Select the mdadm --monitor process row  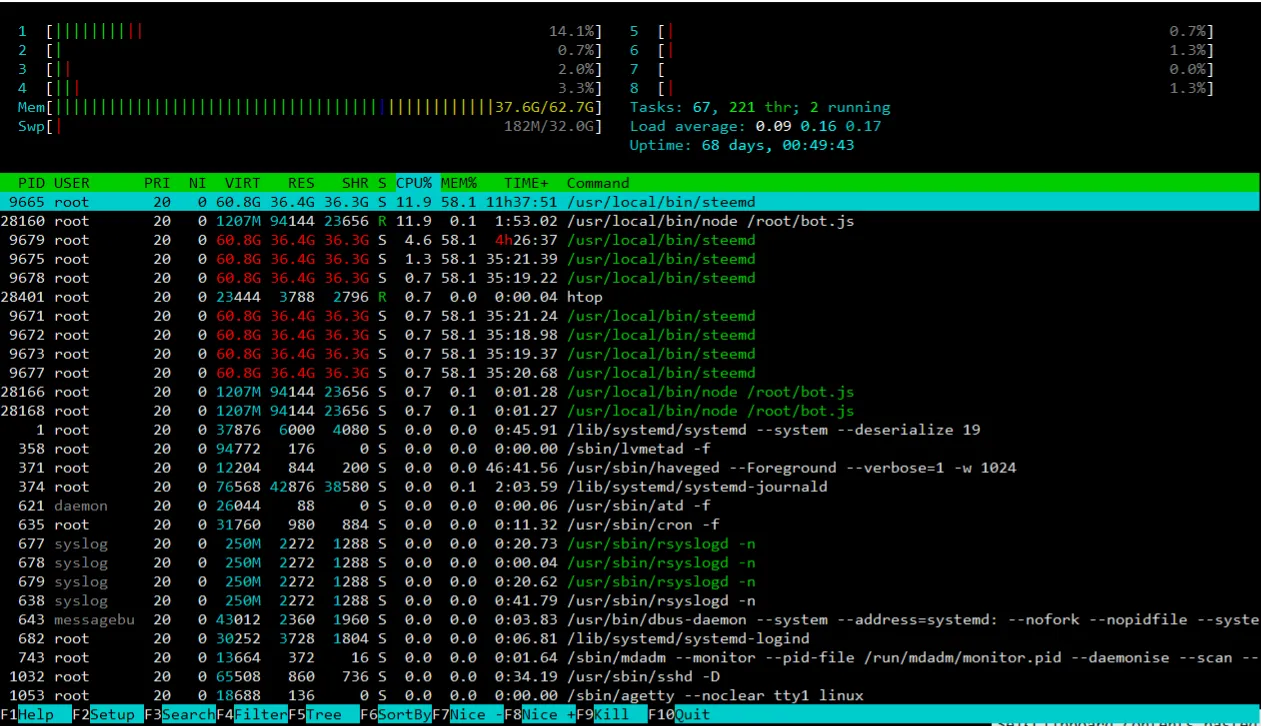pos(630,658)
